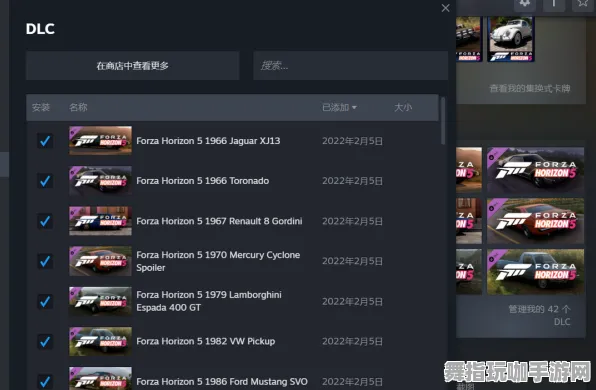The height and width of the screenshot is (390, 596).
Task: Select Forza Horizon 5 1986 Ford Mustang SVO text
Action: click(222, 381)
